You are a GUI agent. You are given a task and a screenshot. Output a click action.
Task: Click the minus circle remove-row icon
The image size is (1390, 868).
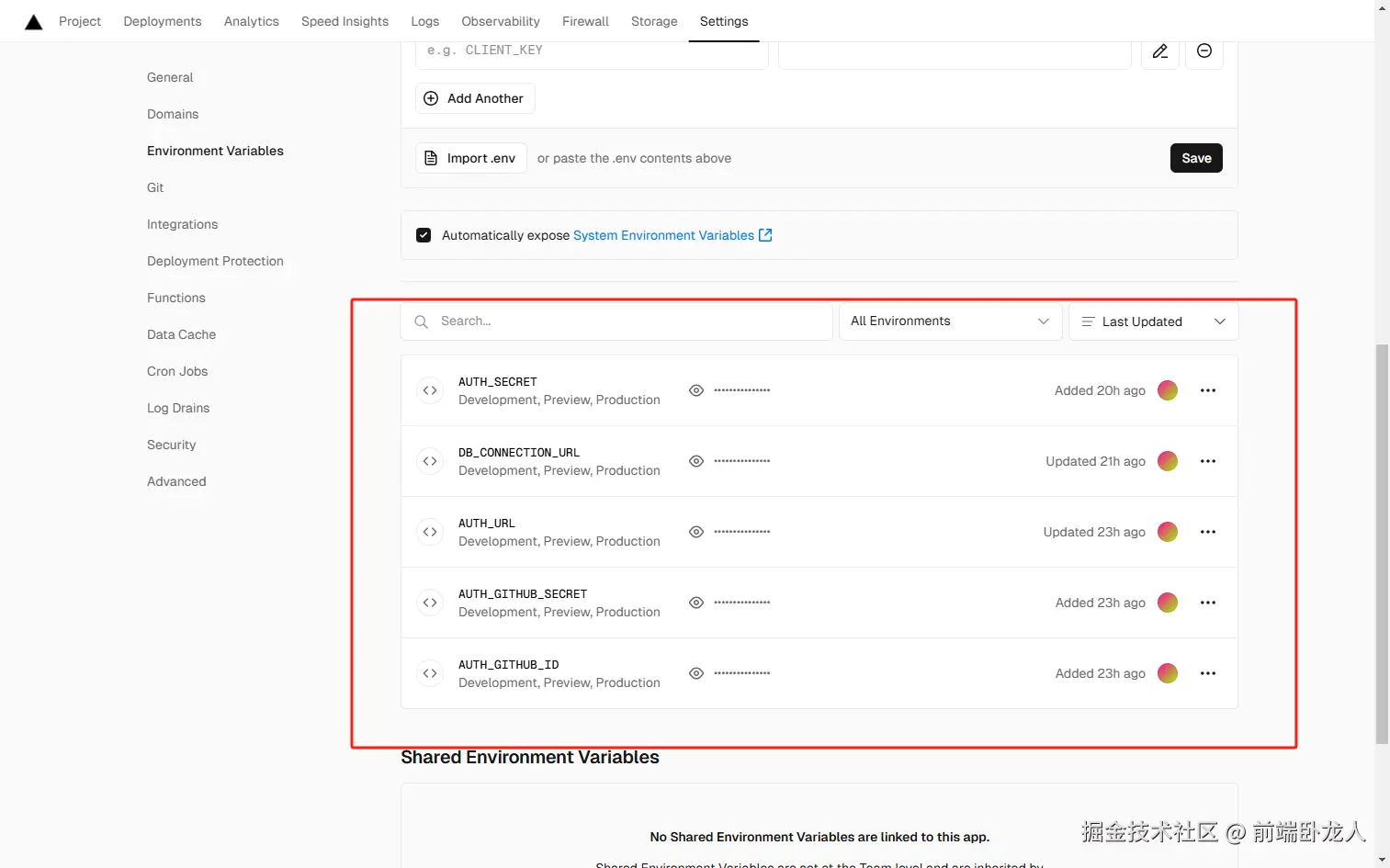coord(1204,51)
